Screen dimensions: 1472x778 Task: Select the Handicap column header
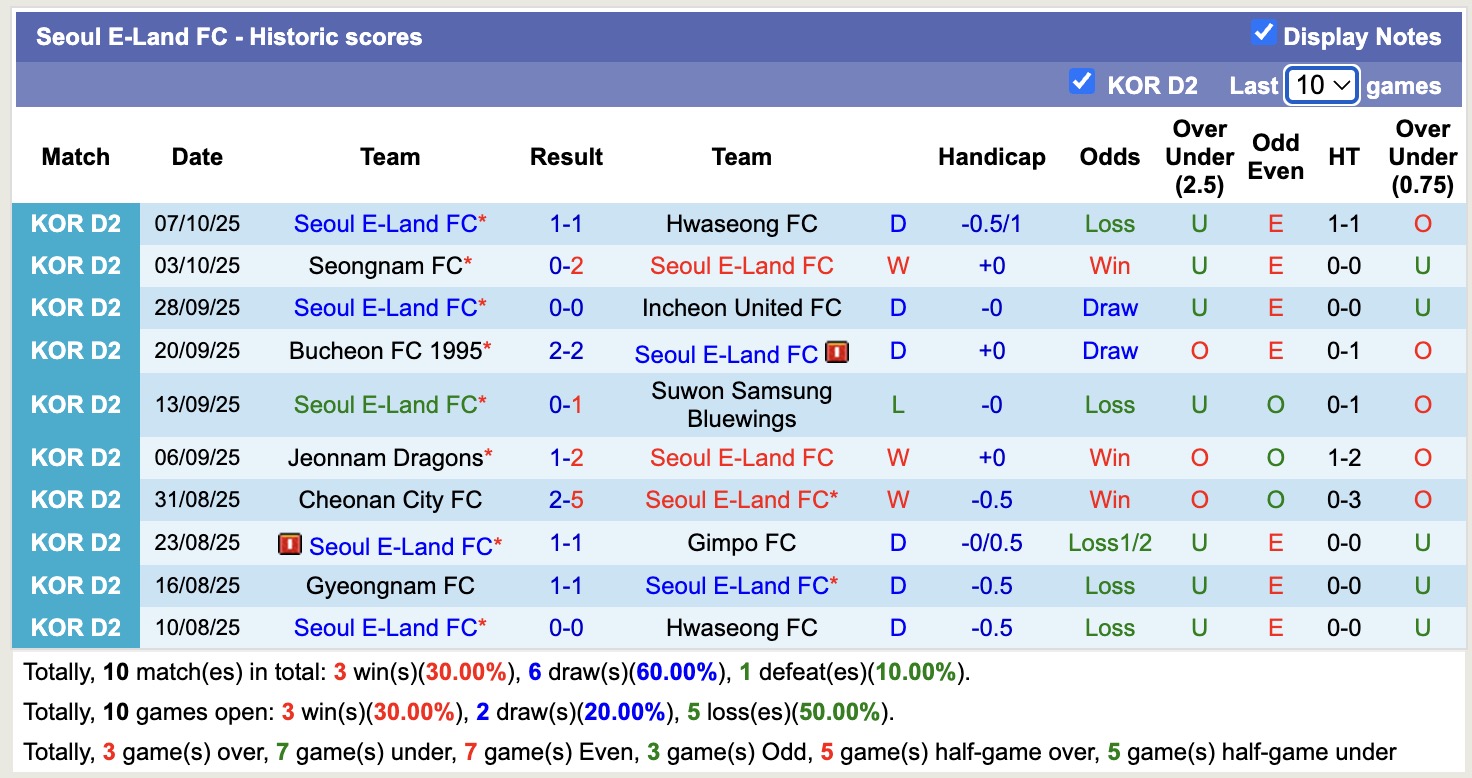[991, 157]
